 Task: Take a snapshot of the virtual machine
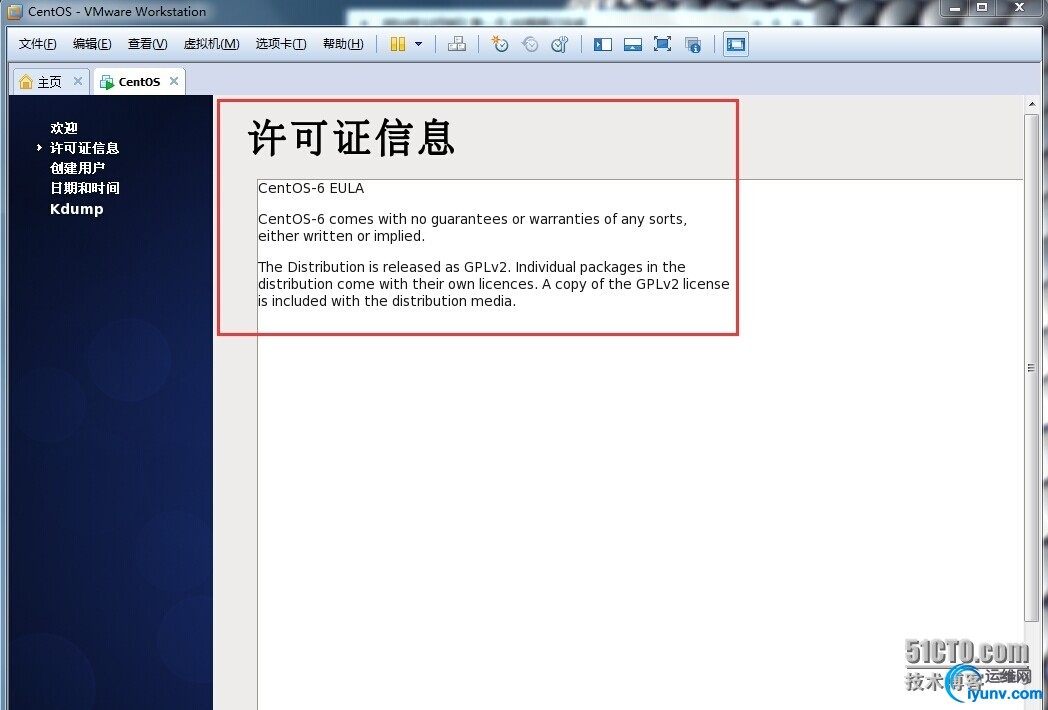(499, 44)
